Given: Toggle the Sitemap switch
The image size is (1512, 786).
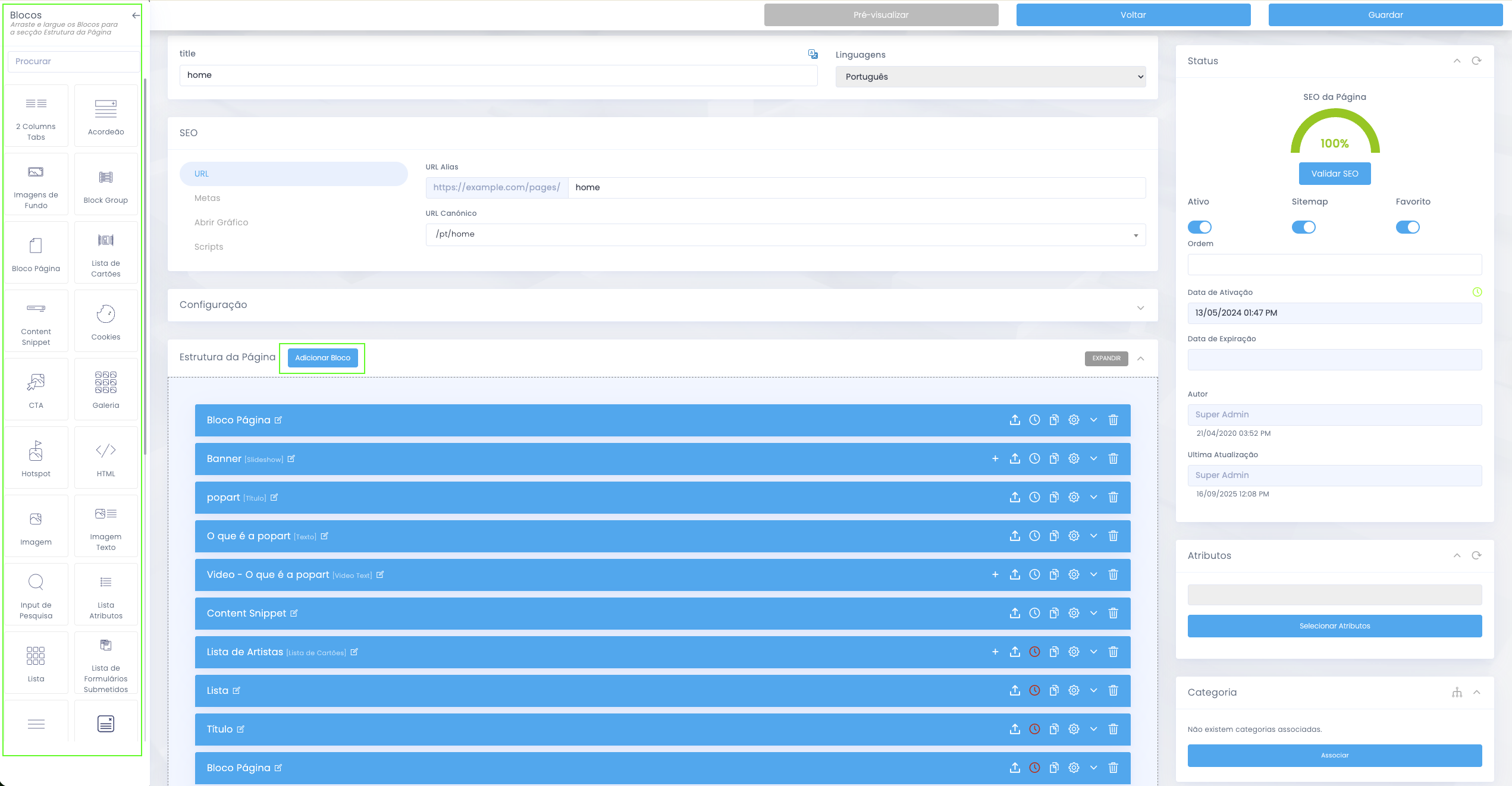Looking at the screenshot, I should (x=1304, y=227).
